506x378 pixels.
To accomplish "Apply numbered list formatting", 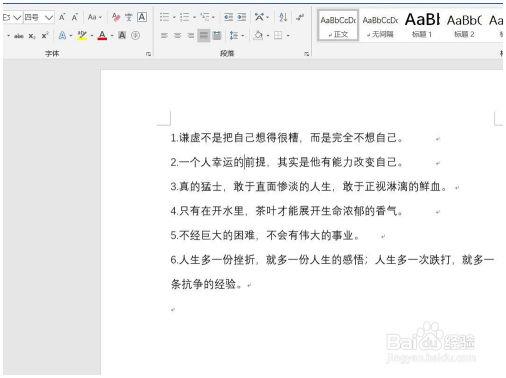I will (184, 17).
